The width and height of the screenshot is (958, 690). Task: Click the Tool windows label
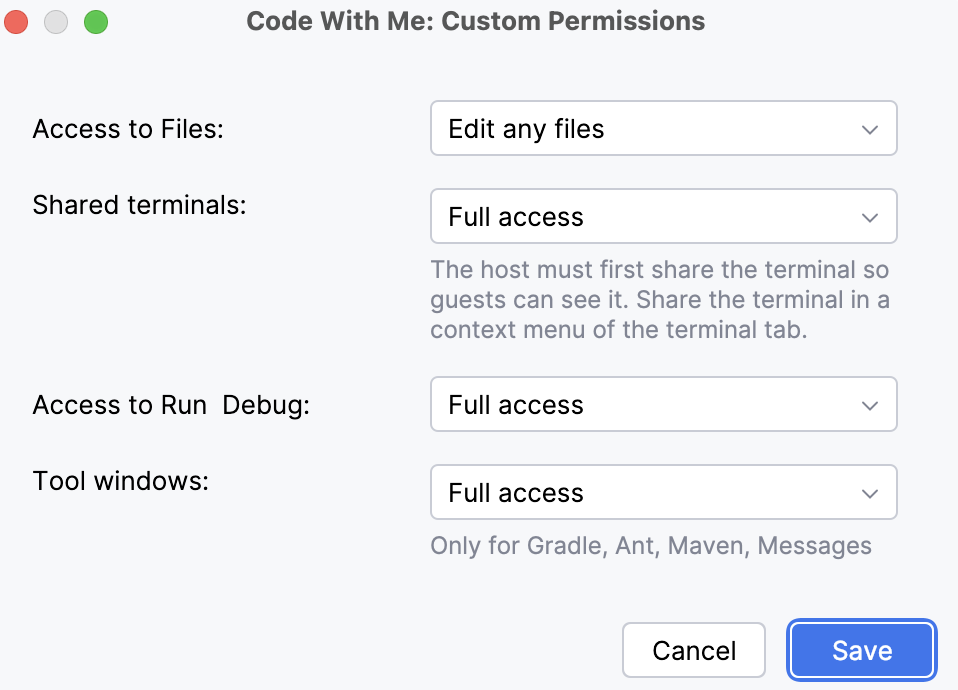(x=120, y=481)
